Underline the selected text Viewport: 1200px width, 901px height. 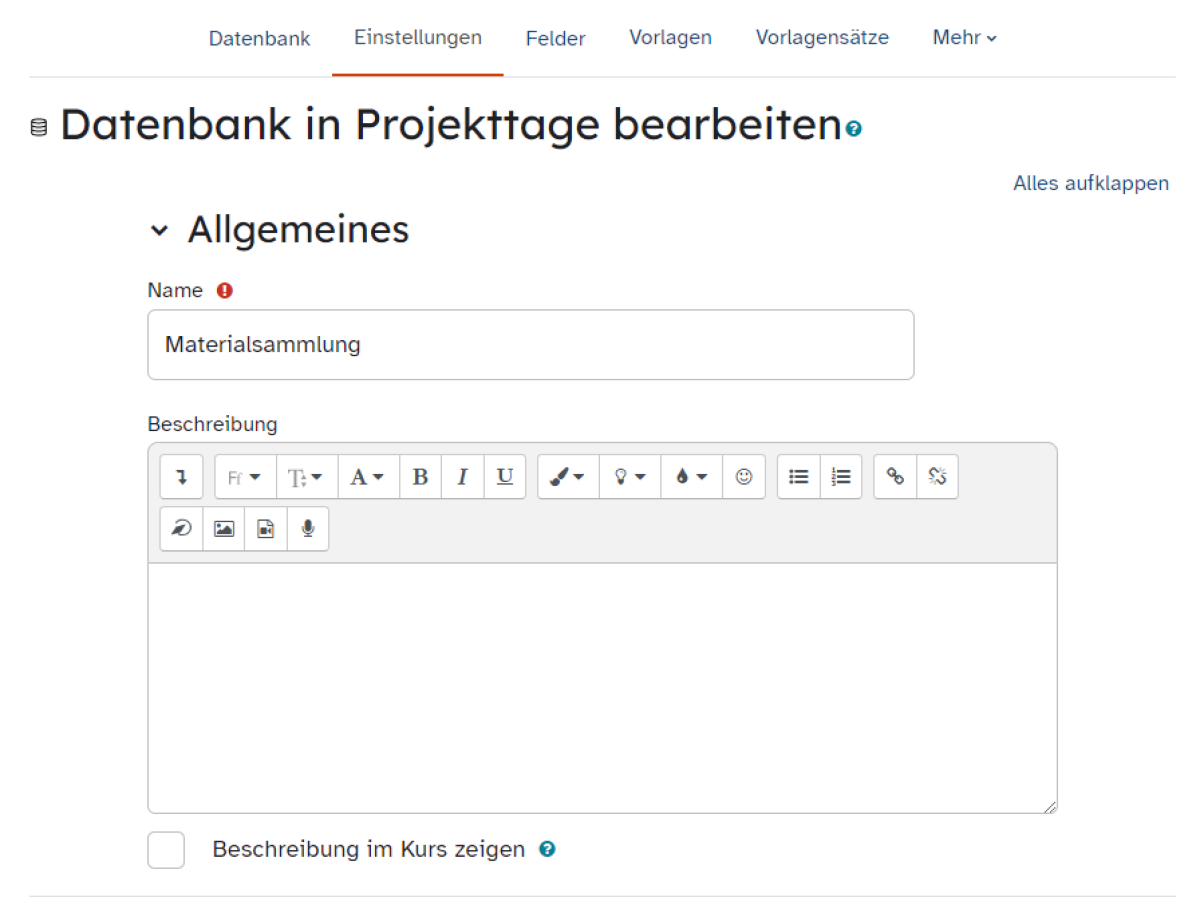tap(504, 477)
